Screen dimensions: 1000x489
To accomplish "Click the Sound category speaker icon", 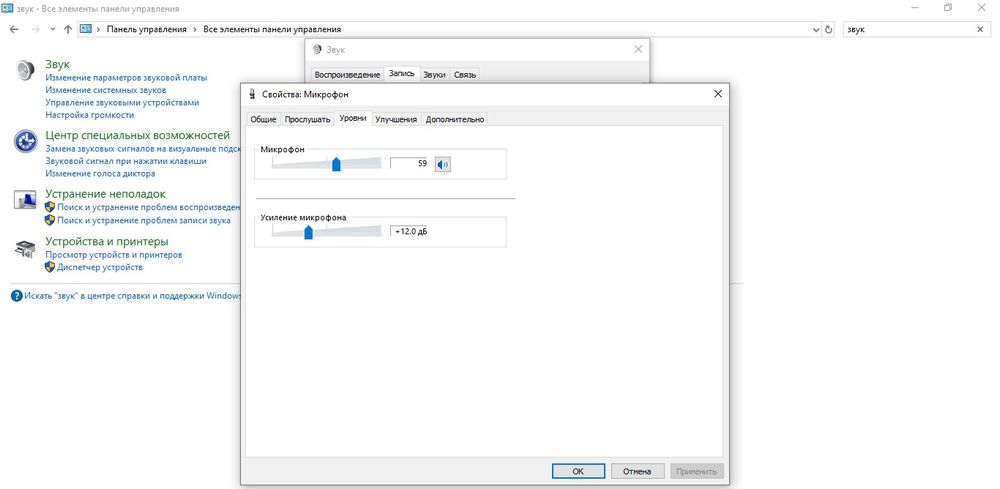I will point(25,71).
